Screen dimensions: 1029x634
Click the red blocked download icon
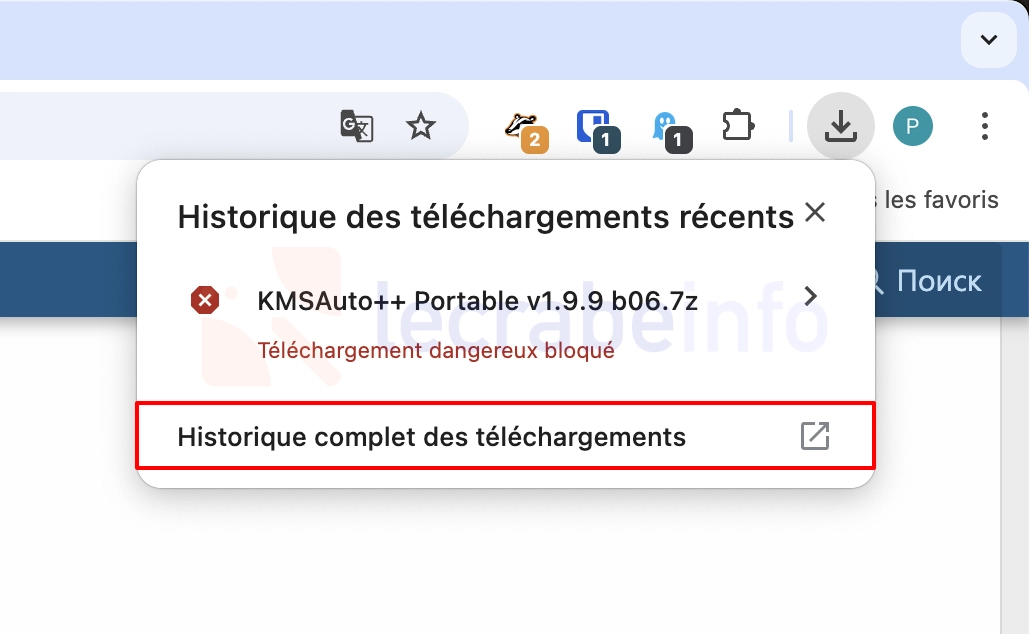click(205, 299)
